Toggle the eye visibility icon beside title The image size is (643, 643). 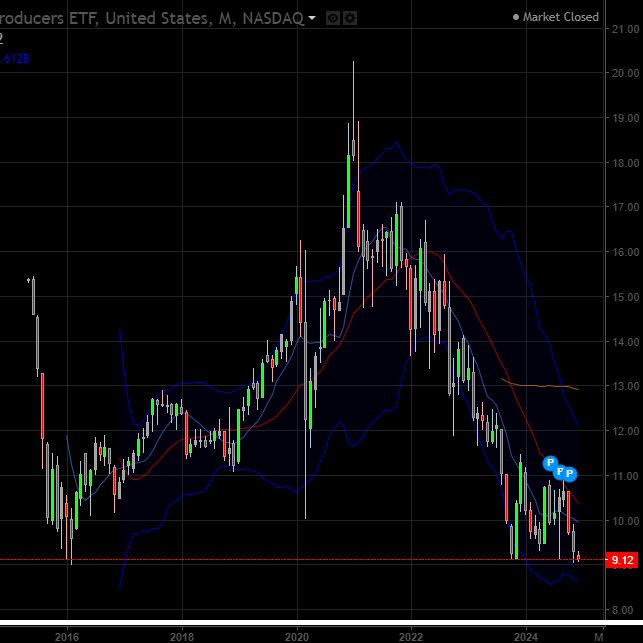coord(333,18)
